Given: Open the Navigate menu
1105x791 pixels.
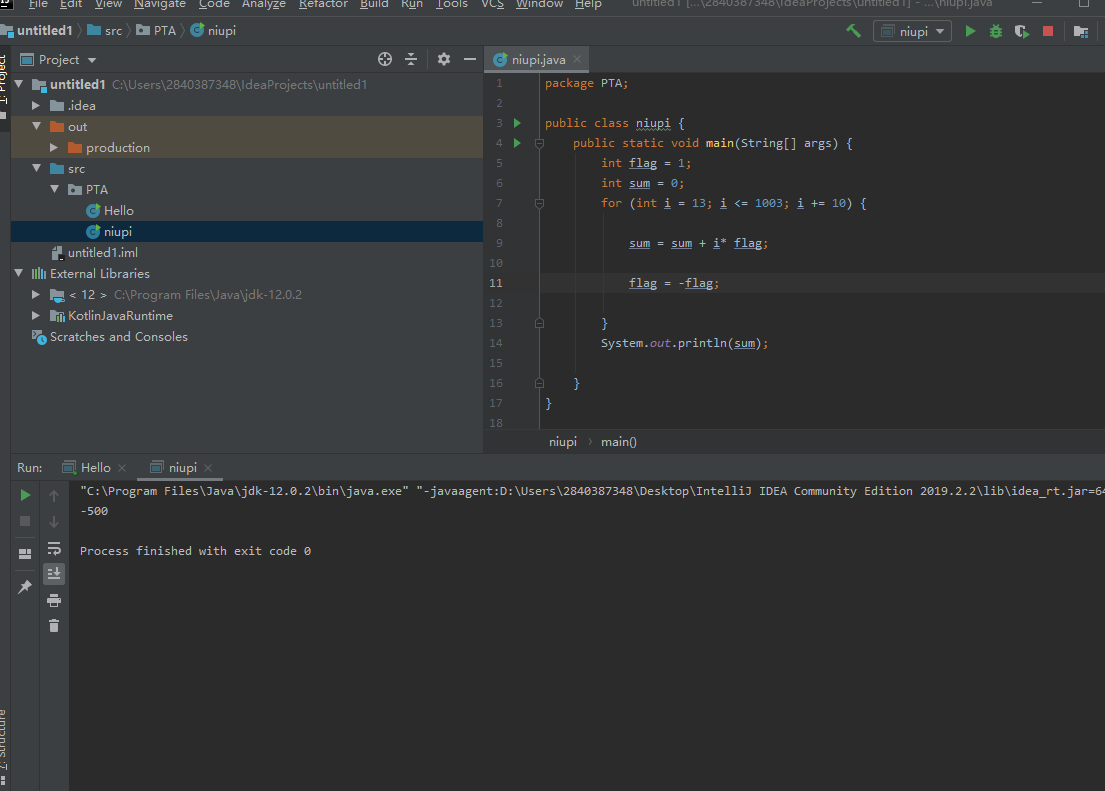Looking at the screenshot, I should click(160, 5).
